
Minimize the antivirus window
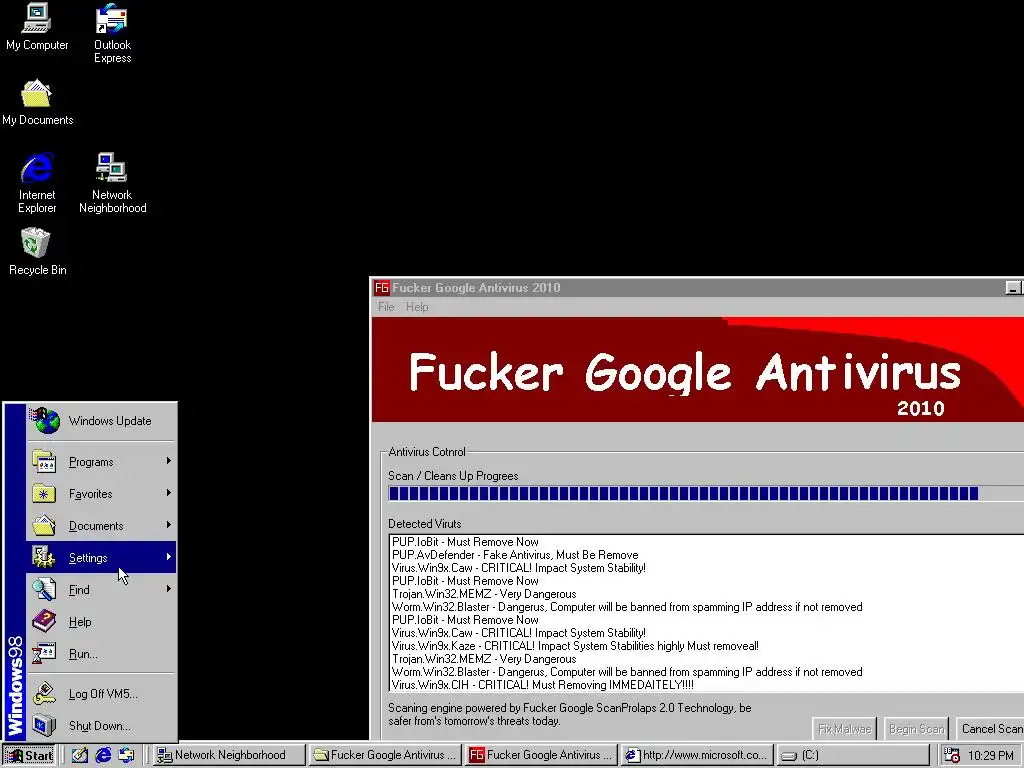click(x=1013, y=288)
